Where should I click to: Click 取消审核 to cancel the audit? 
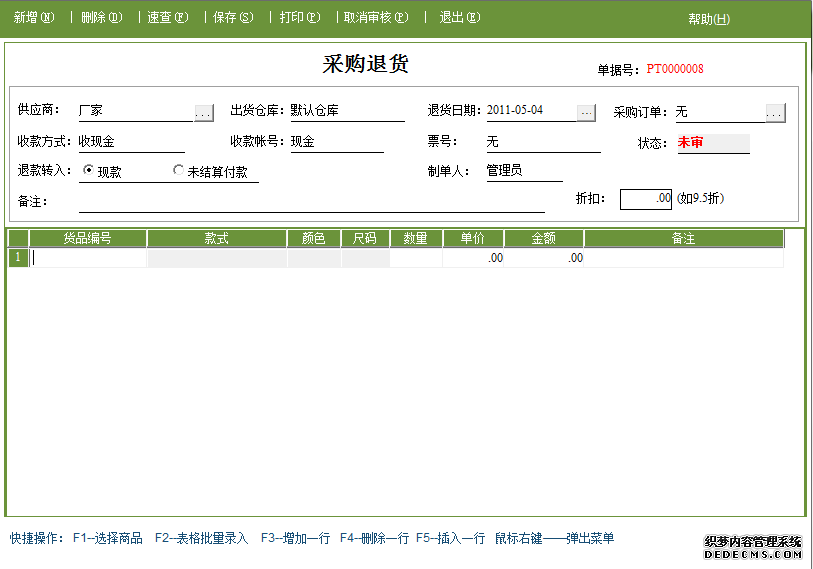tap(376, 17)
